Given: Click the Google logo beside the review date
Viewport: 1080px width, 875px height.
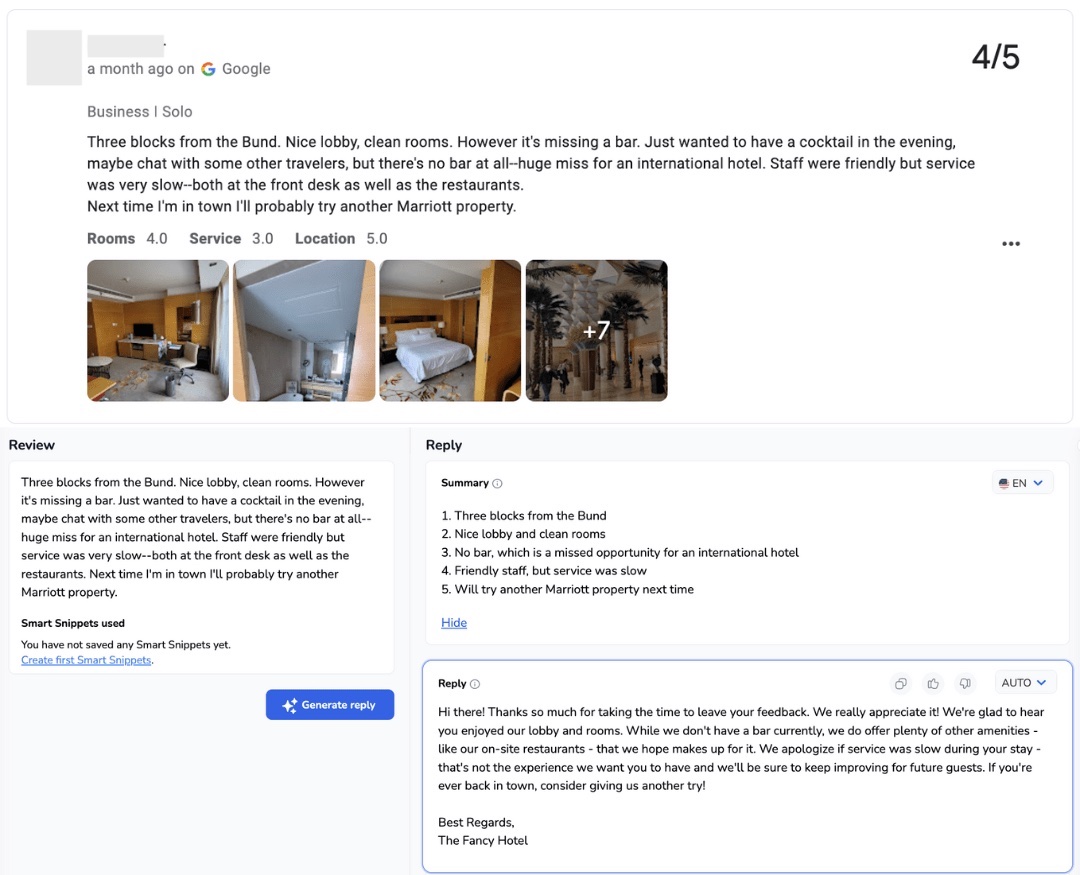Looking at the screenshot, I should 207,69.
